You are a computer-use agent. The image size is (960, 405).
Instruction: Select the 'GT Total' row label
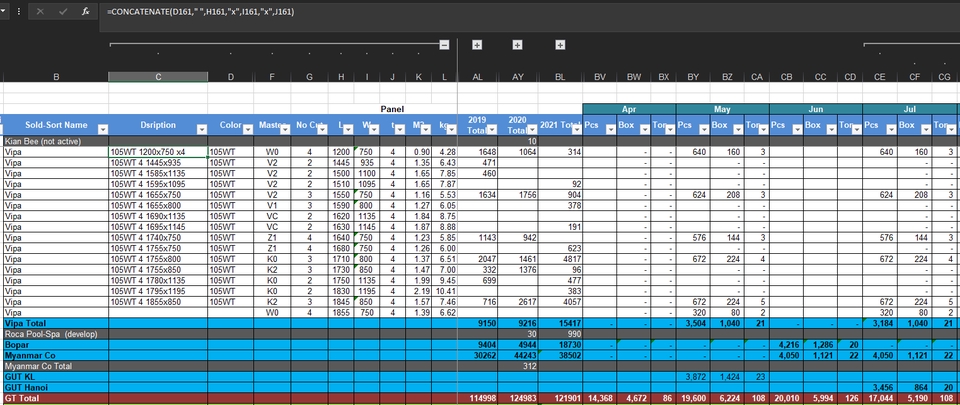coord(56,398)
